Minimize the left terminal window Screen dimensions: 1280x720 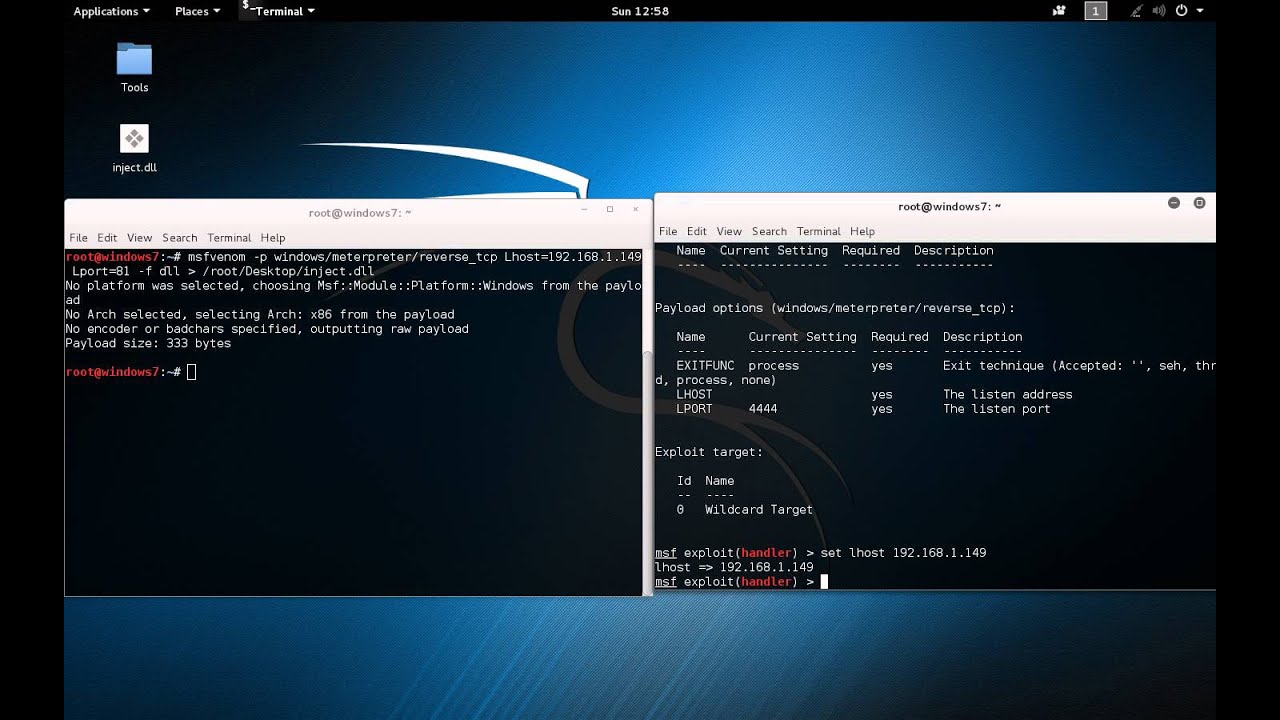584,210
